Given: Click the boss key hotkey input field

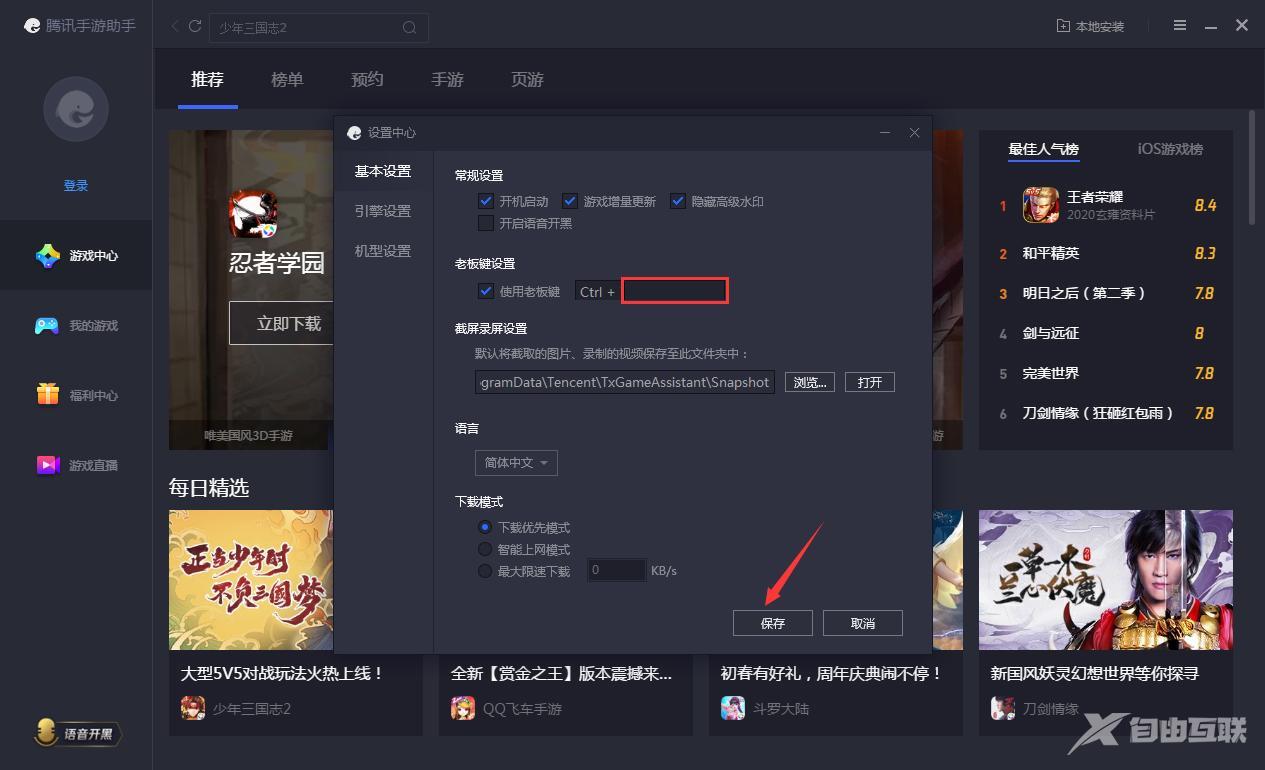Looking at the screenshot, I should (675, 291).
